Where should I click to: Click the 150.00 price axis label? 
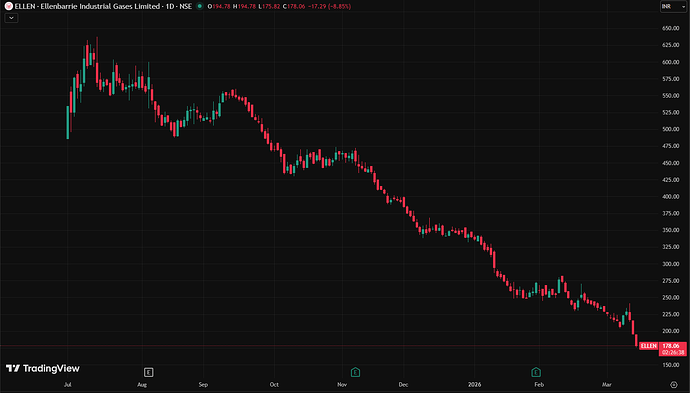(x=671, y=364)
